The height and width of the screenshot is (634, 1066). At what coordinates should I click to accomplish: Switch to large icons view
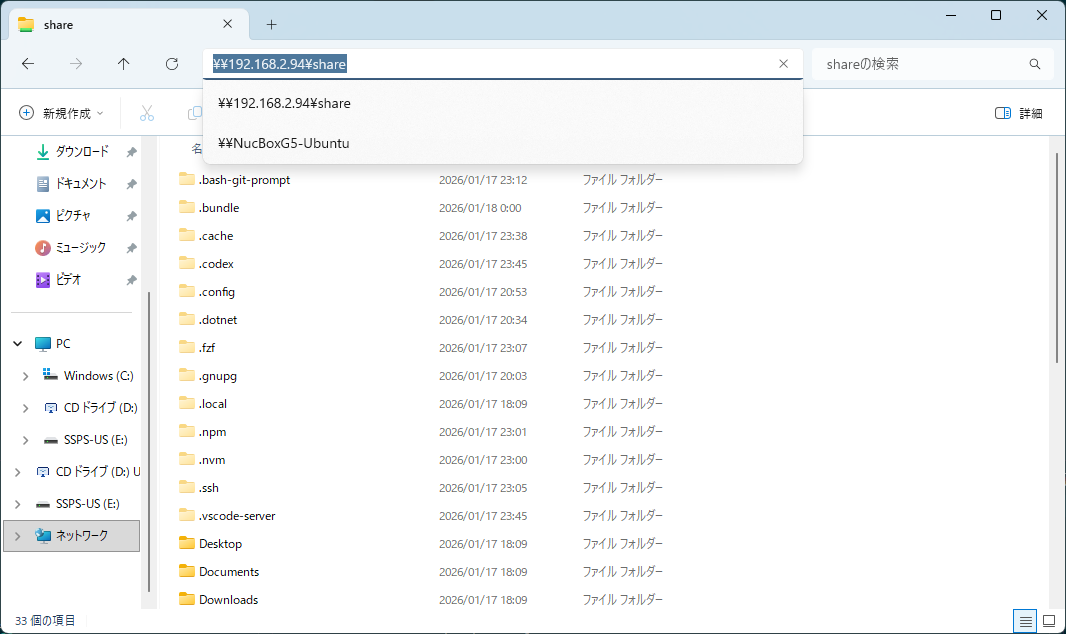pyautogui.click(x=1048, y=622)
